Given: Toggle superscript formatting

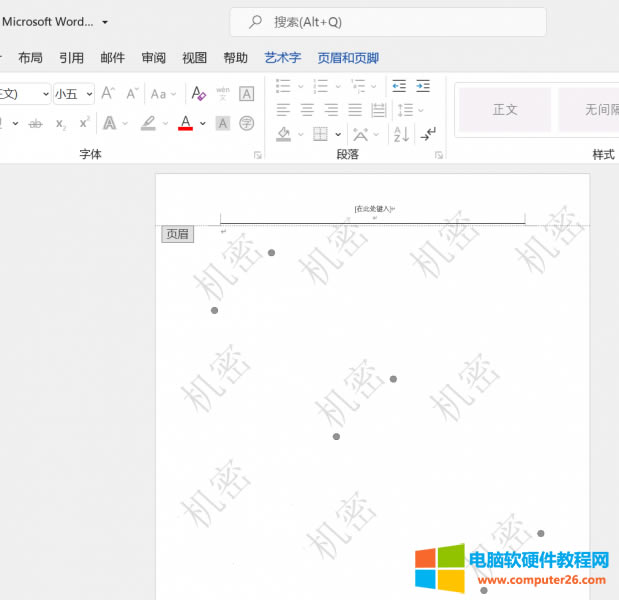Looking at the screenshot, I should click(x=84, y=123).
